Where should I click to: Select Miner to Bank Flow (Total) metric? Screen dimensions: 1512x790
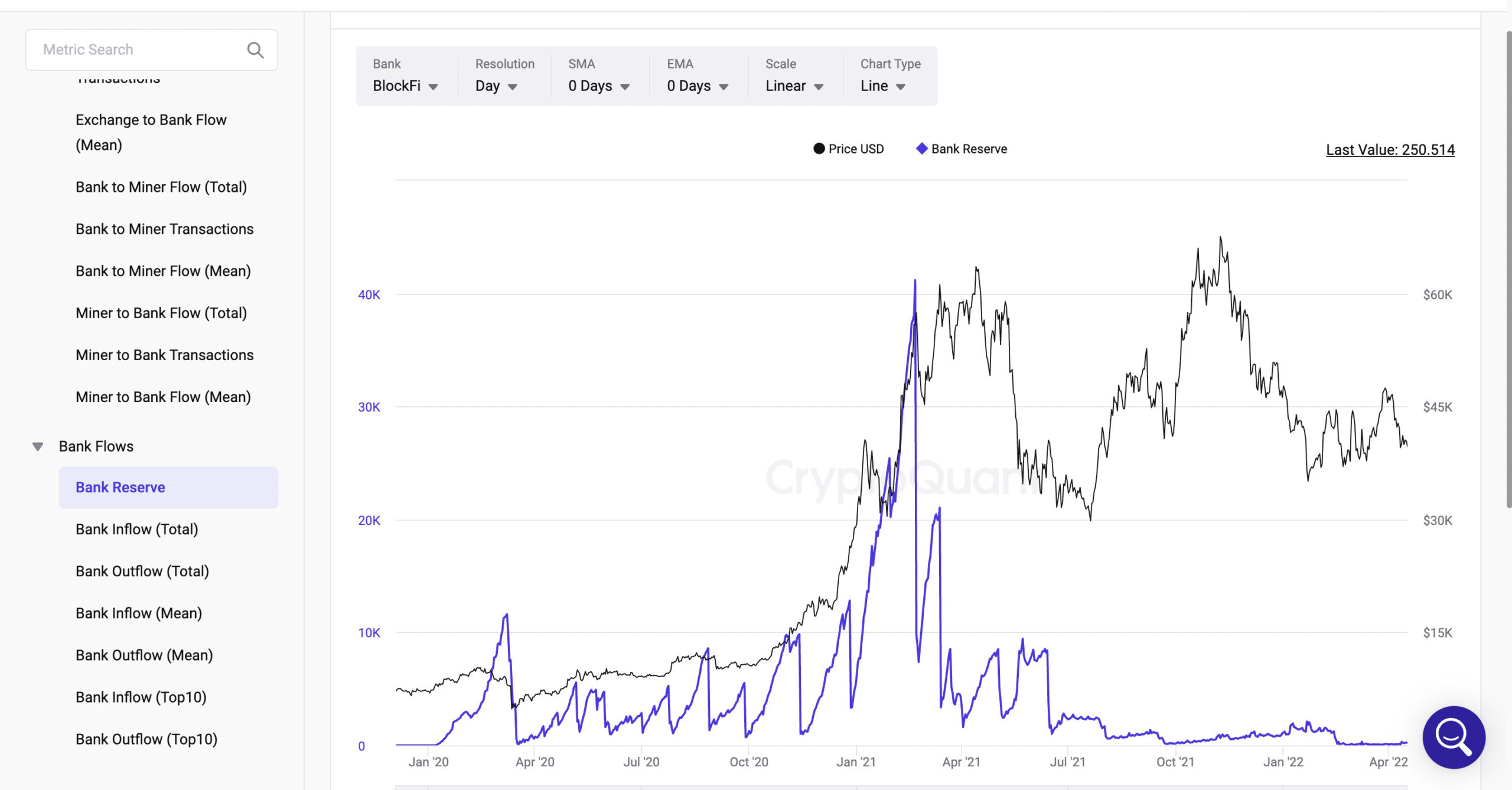pos(161,313)
